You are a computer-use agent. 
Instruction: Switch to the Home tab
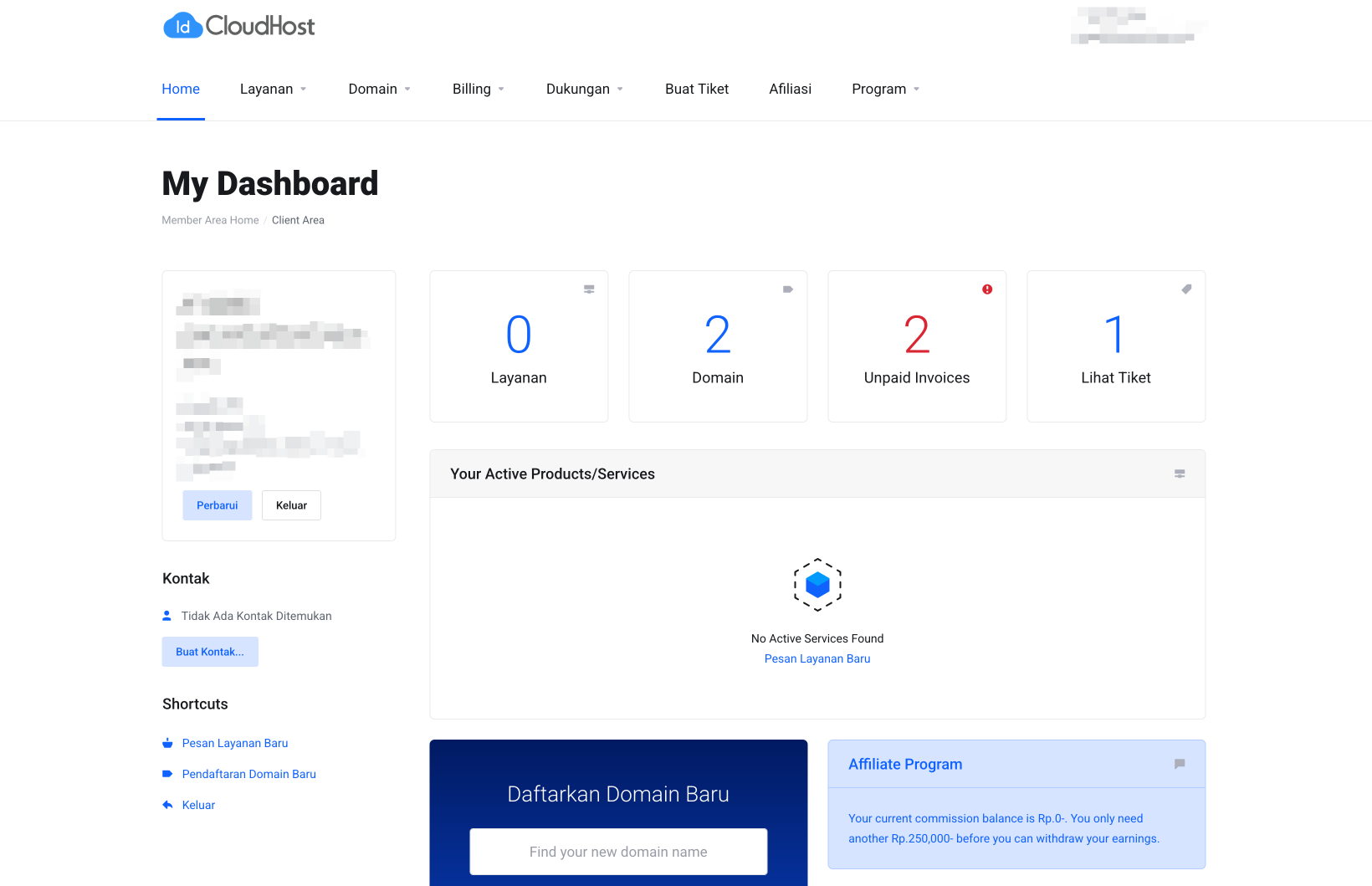pyautogui.click(x=180, y=89)
